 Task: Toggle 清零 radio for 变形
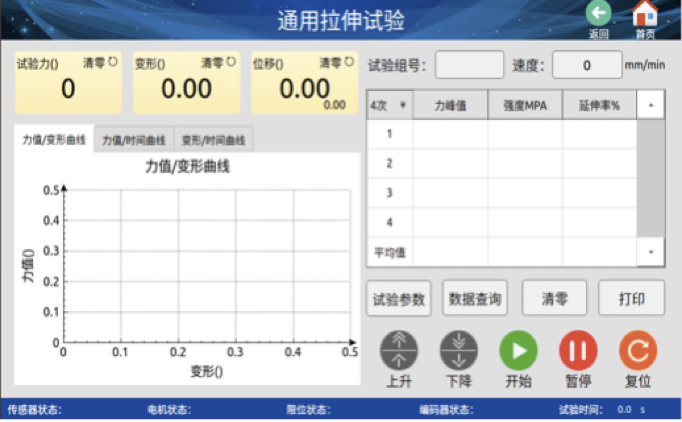tap(231, 62)
